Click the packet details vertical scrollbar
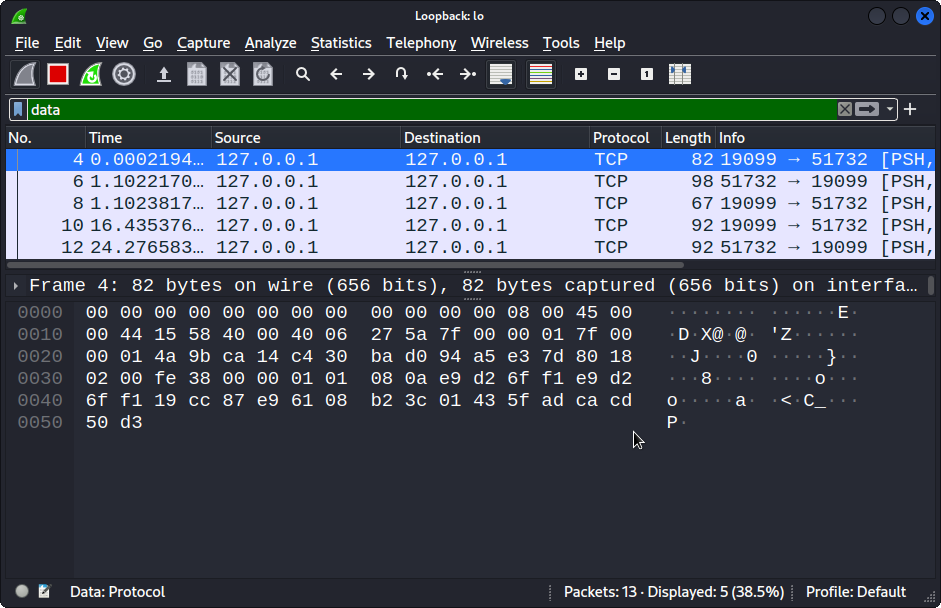This screenshot has height=608, width=941. click(931, 285)
